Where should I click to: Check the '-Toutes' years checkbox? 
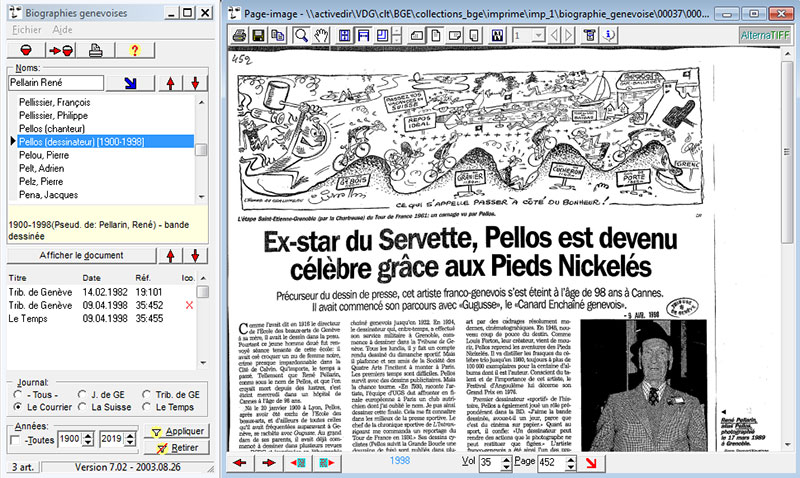[x=15, y=440]
